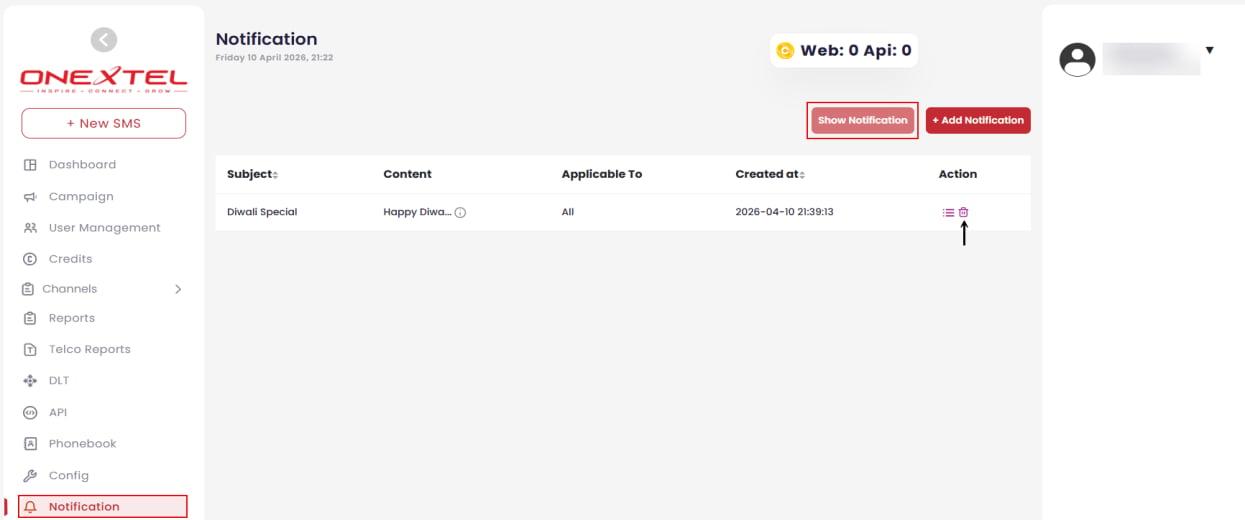Click the Channels clipboard icon
The width and height of the screenshot is (1245, 520).
point(28,289)
